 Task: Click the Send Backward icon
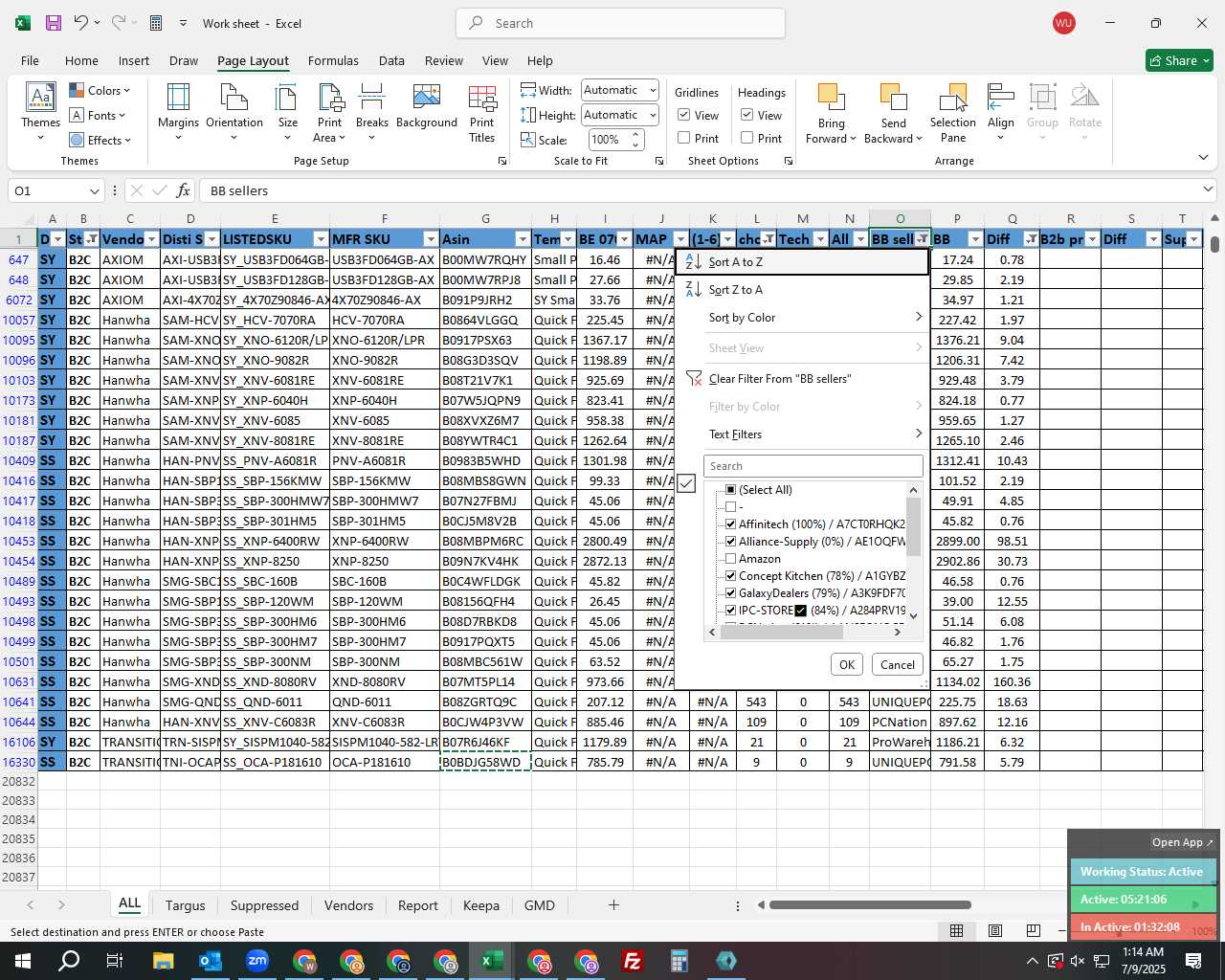tap(893, 98)
